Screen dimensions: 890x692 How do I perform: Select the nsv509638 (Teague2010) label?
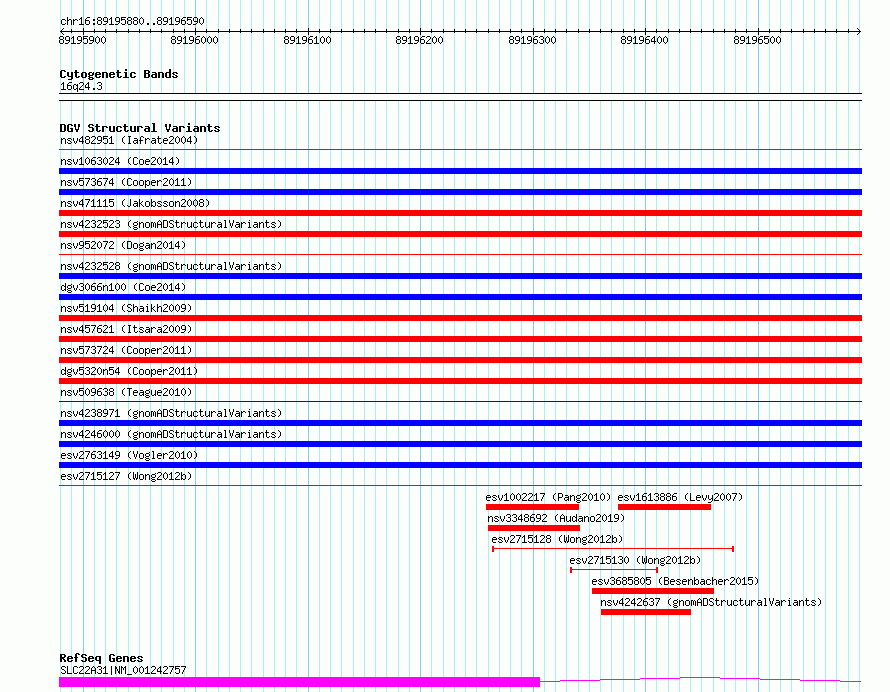pyautogui.click(x=126, y=392)
